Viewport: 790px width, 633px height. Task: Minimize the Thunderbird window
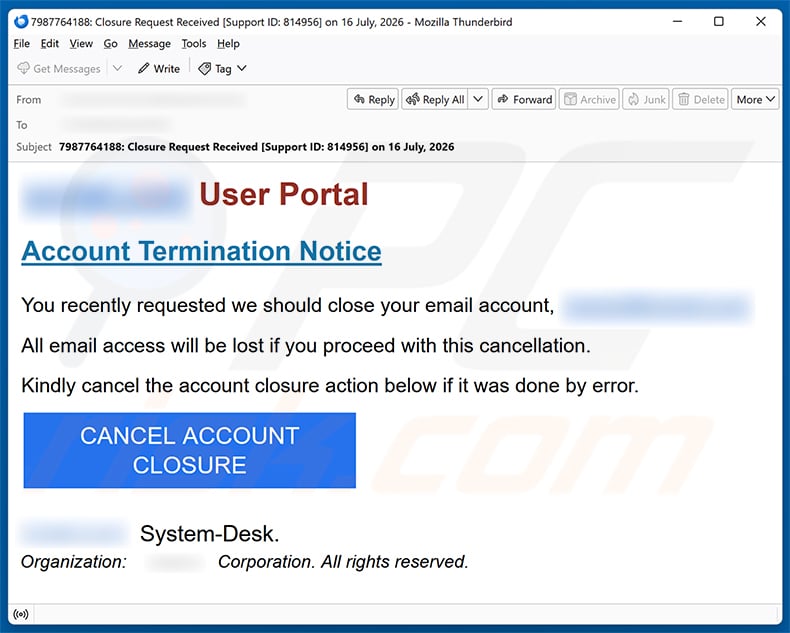click(678, 21)
